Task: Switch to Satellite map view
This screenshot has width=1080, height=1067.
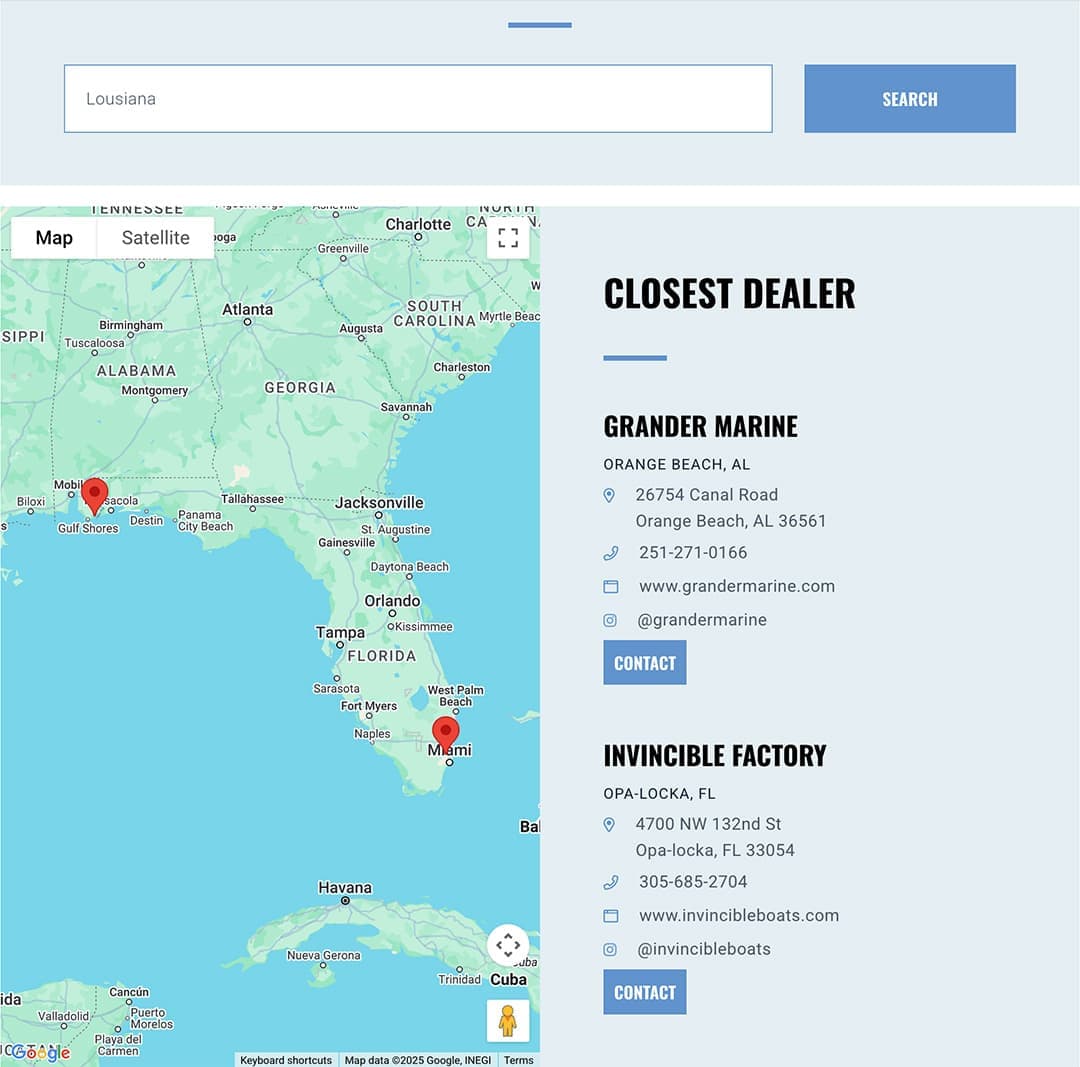Action: (156, 238)
